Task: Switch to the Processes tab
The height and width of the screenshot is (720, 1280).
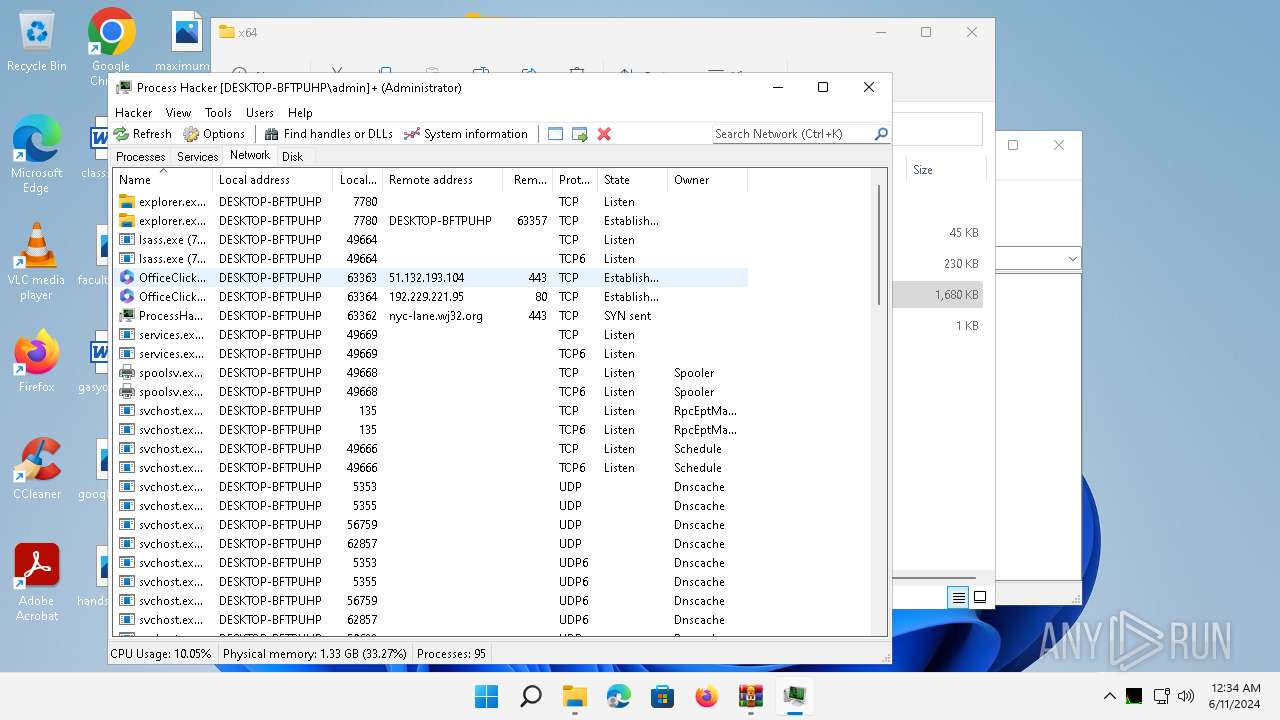Action: point(141,157)
